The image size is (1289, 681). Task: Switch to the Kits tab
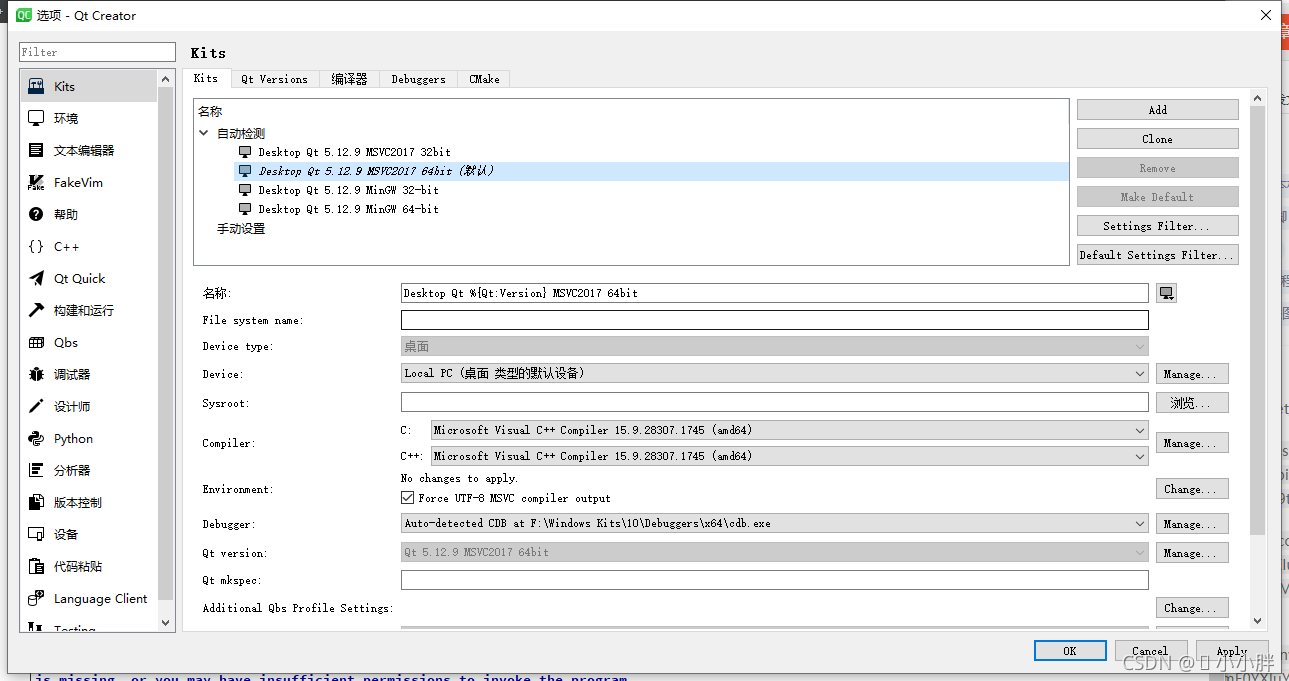click(x=206, y=78)
